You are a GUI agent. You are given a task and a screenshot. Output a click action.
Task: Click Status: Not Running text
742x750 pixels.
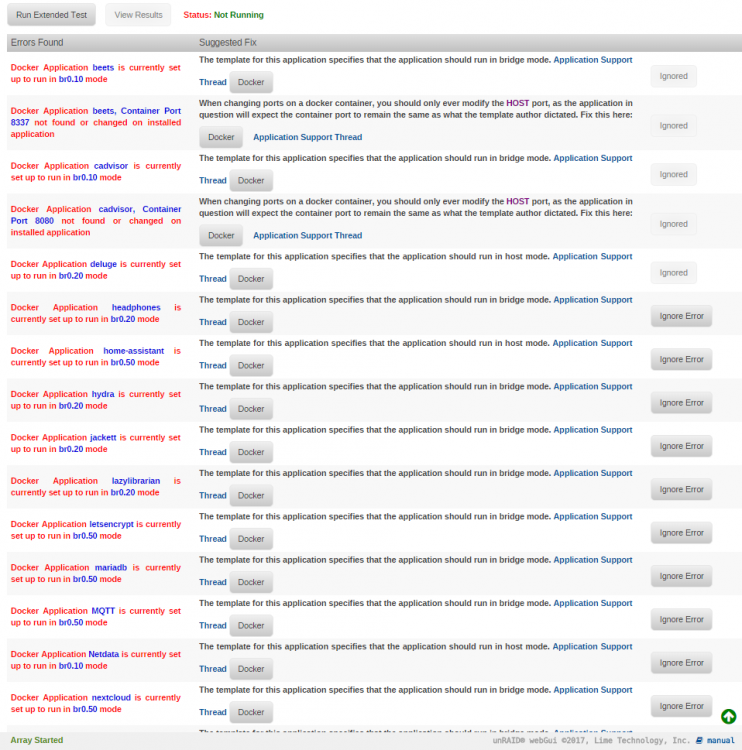[x=223, y=15]
